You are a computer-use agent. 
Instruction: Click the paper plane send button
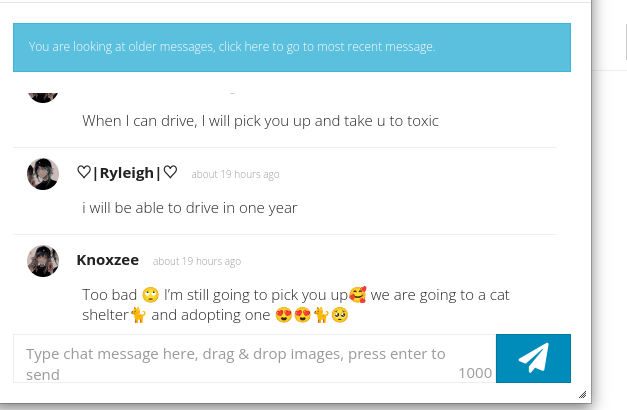(533, 358)
